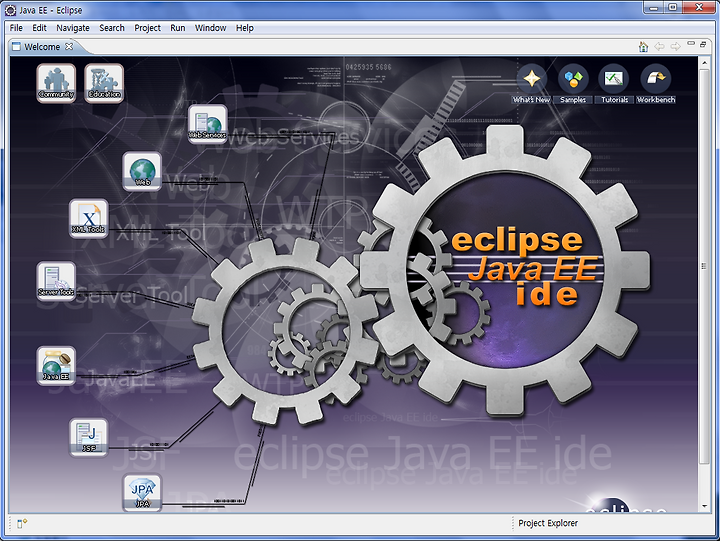Click the Project Explorer status bar label

tap(548, 523)
